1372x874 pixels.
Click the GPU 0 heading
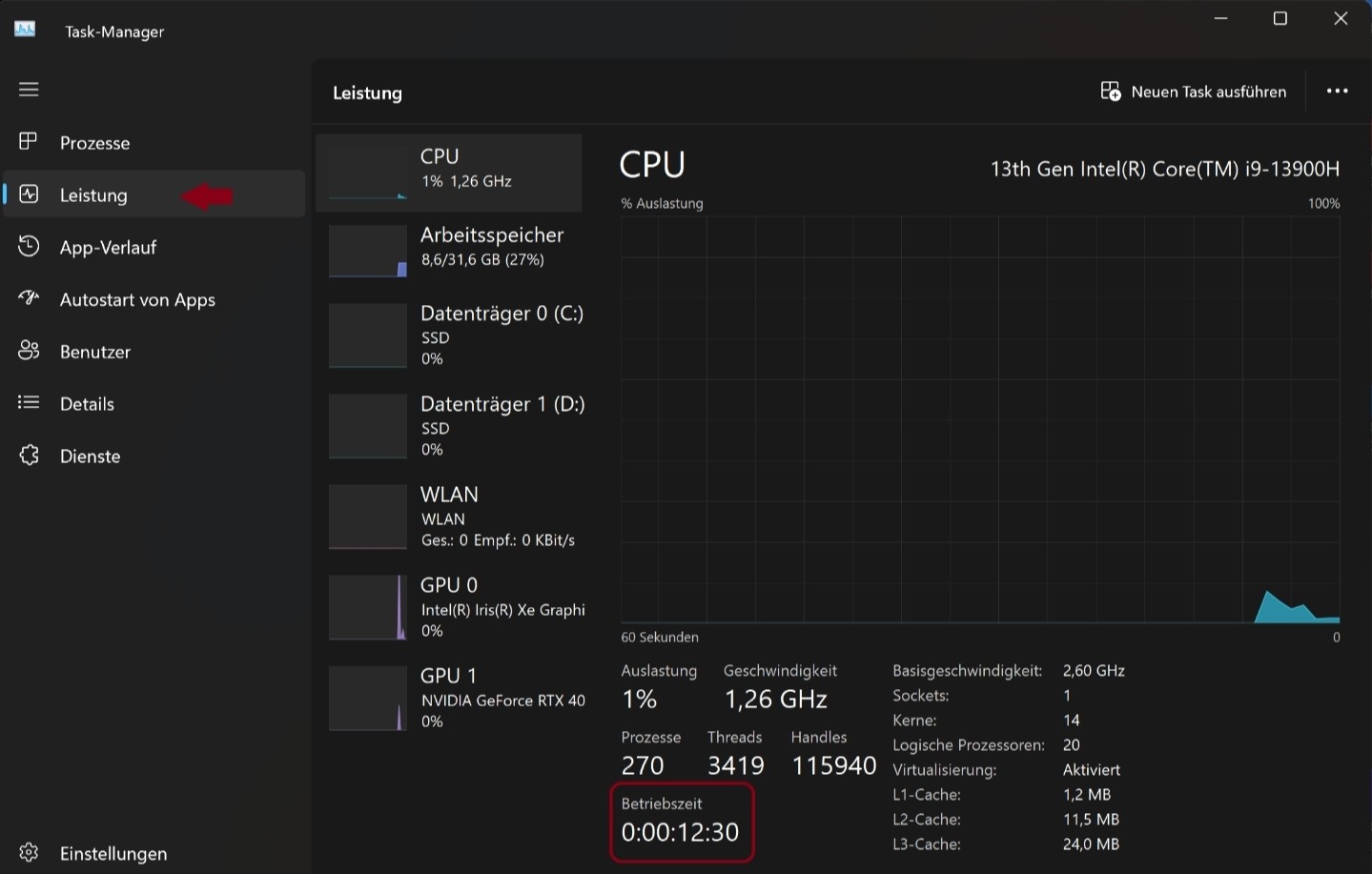pos(449,585)
